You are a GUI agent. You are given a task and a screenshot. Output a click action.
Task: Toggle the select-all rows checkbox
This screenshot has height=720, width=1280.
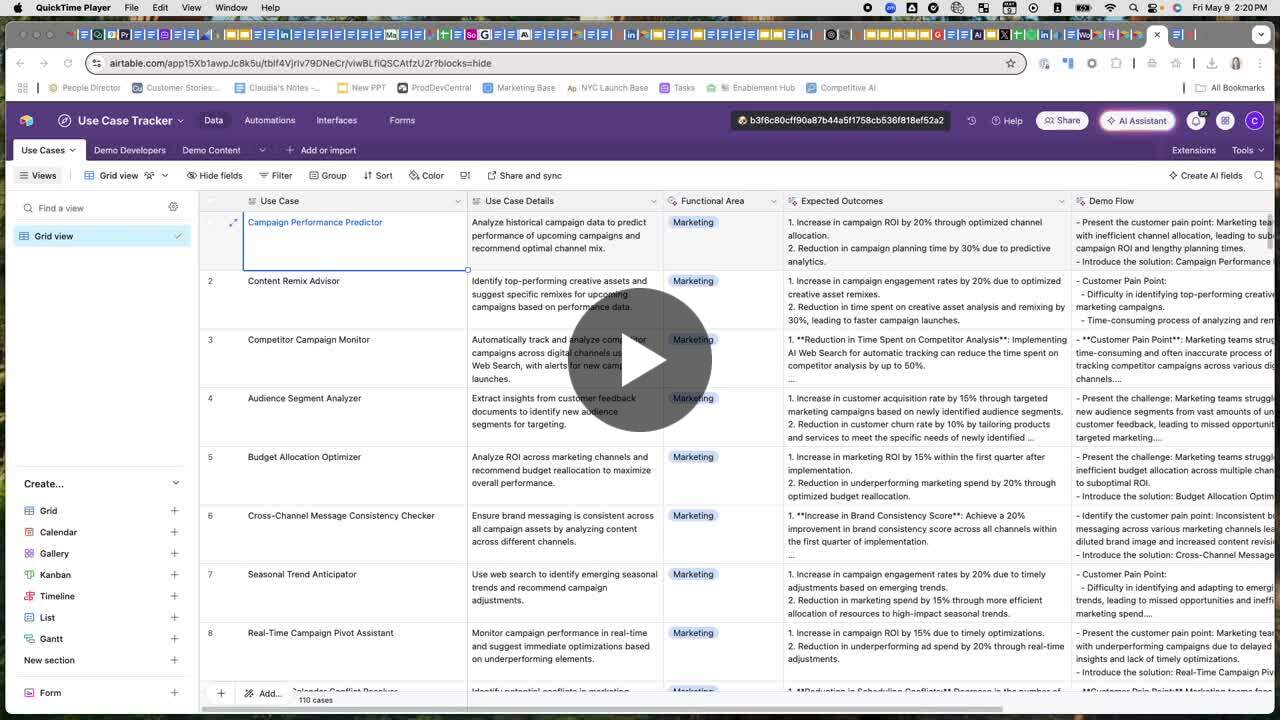[211, 201]
